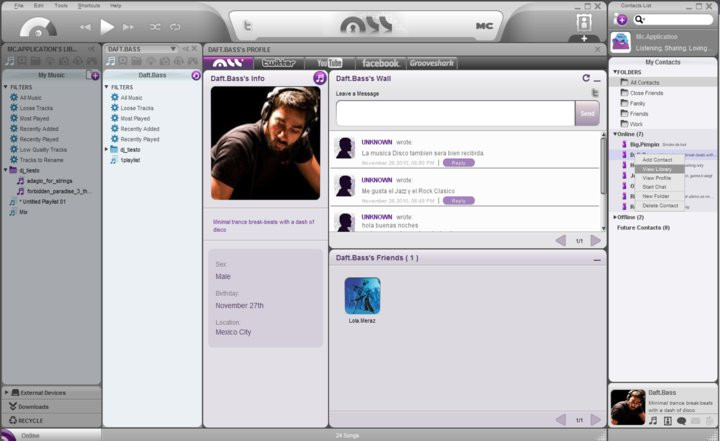
Task: Open the File menu
Action: (19, 6)
